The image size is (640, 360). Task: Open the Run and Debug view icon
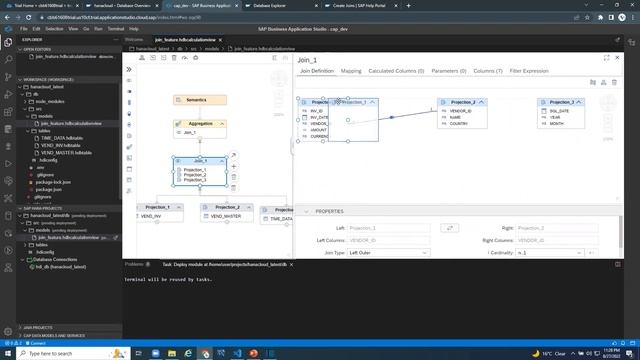(x=8, y=94)
